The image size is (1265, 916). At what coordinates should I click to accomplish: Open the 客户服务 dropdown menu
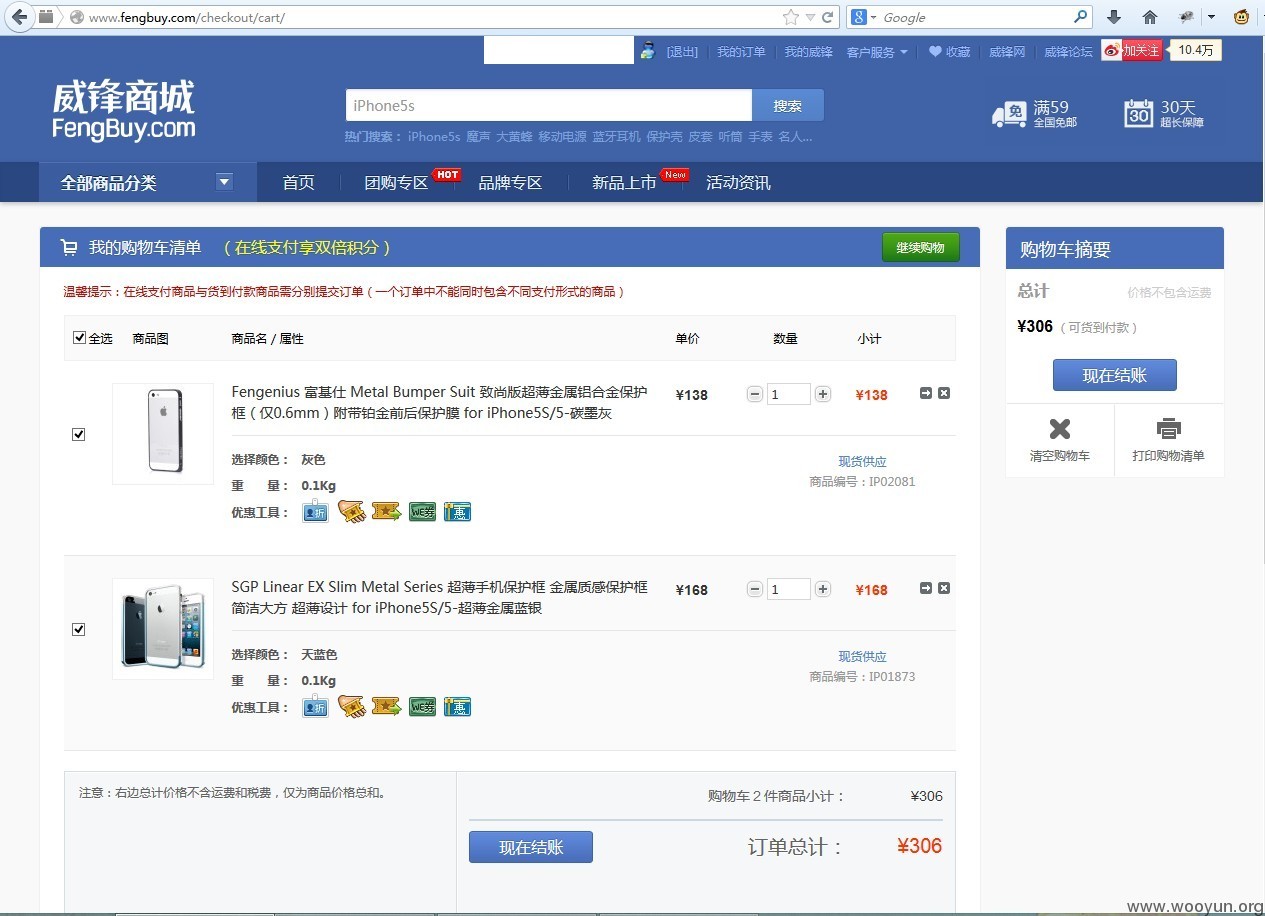pyautogui.click(x=877, y=52)
